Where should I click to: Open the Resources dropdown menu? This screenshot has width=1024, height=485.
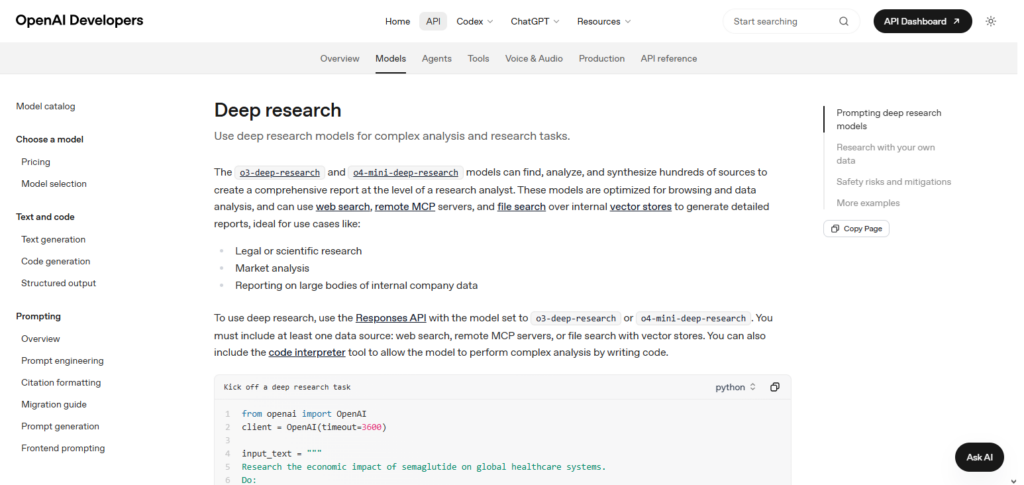click(604, 22)
